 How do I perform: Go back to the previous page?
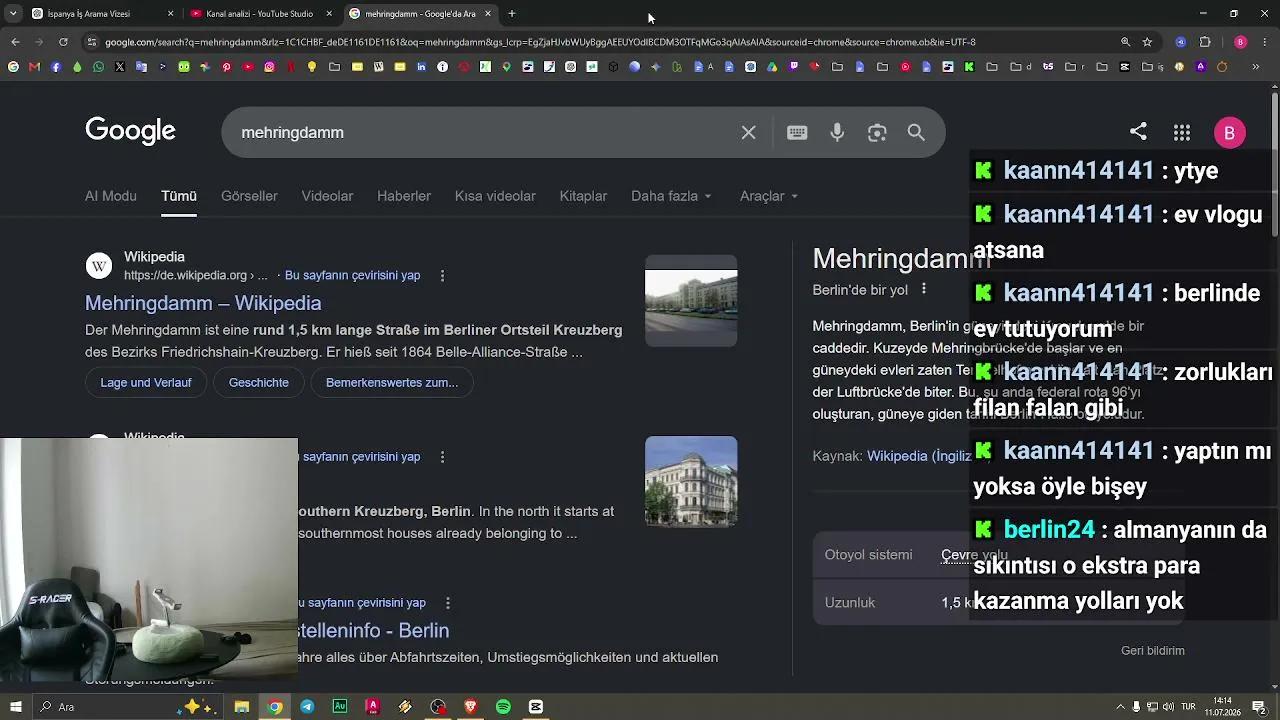click(15, 42)
